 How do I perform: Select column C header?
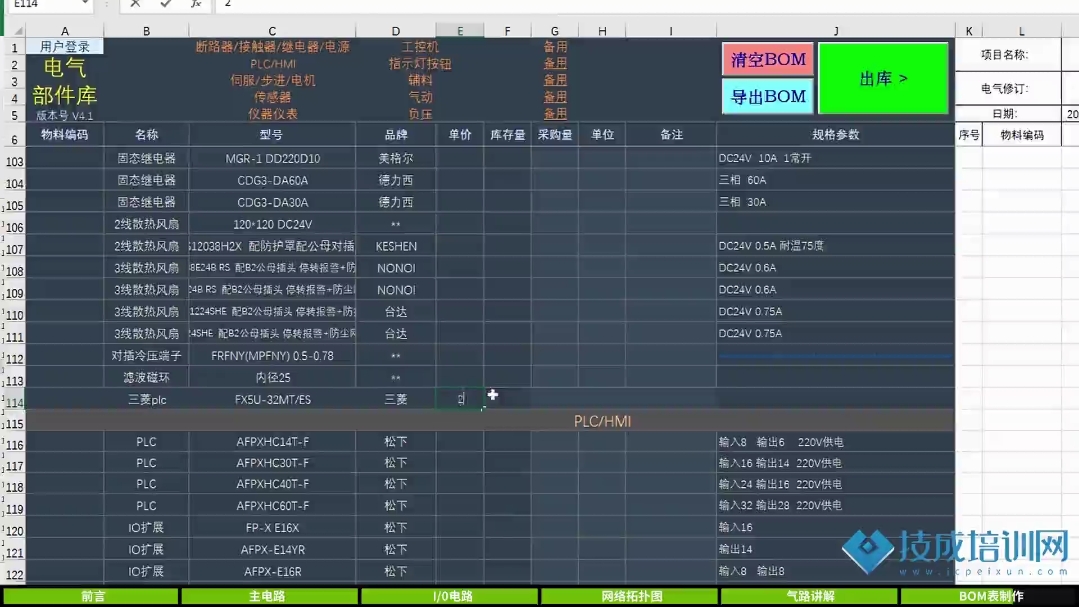(272, 31)
